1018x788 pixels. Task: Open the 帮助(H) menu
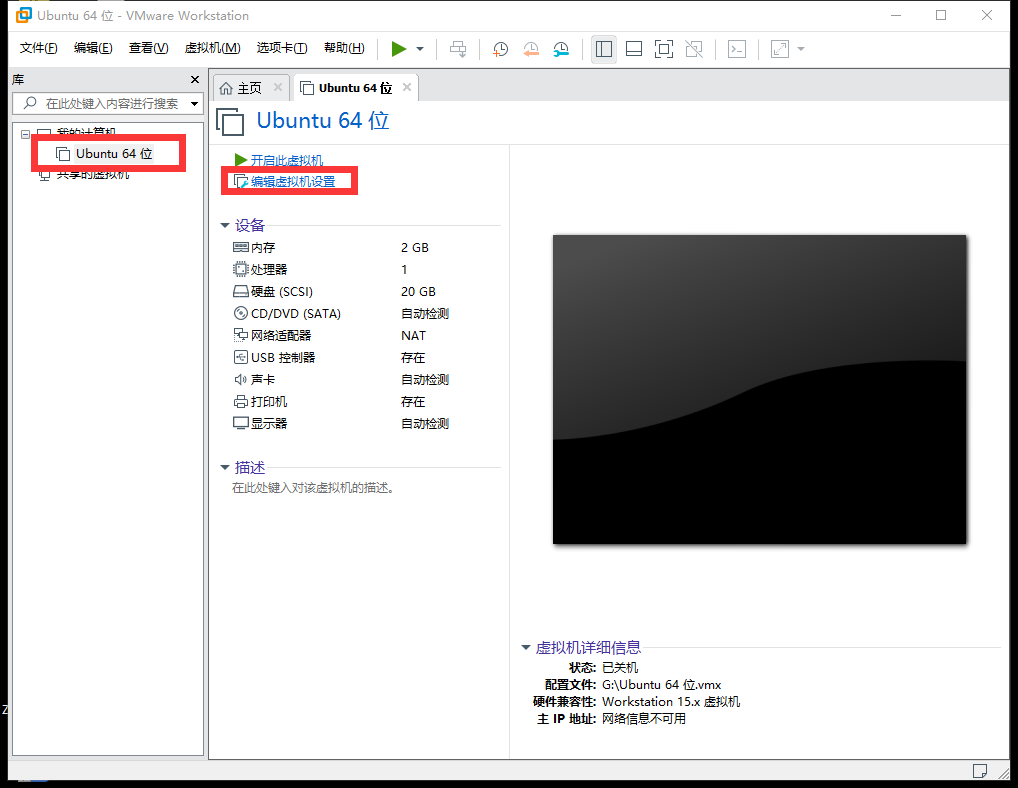(344, 48)
